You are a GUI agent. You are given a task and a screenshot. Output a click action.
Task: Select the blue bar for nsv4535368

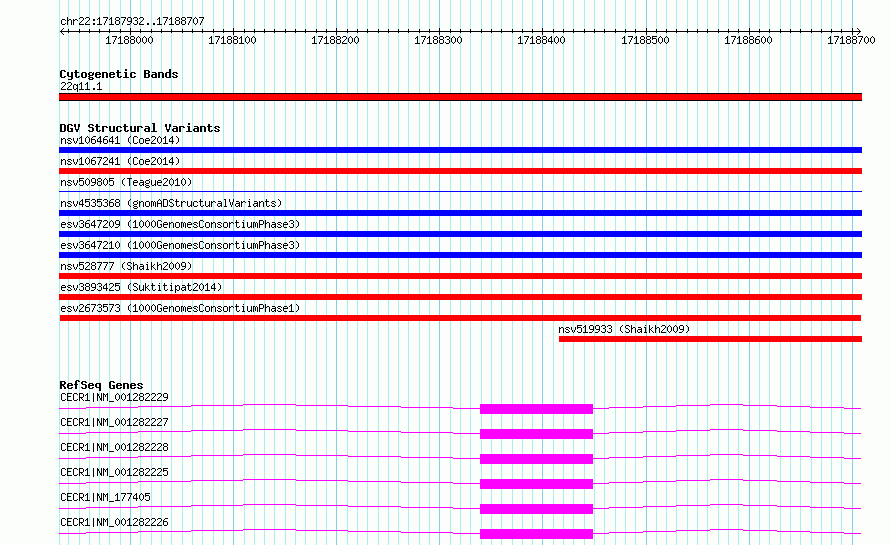(x=460, y=213)
